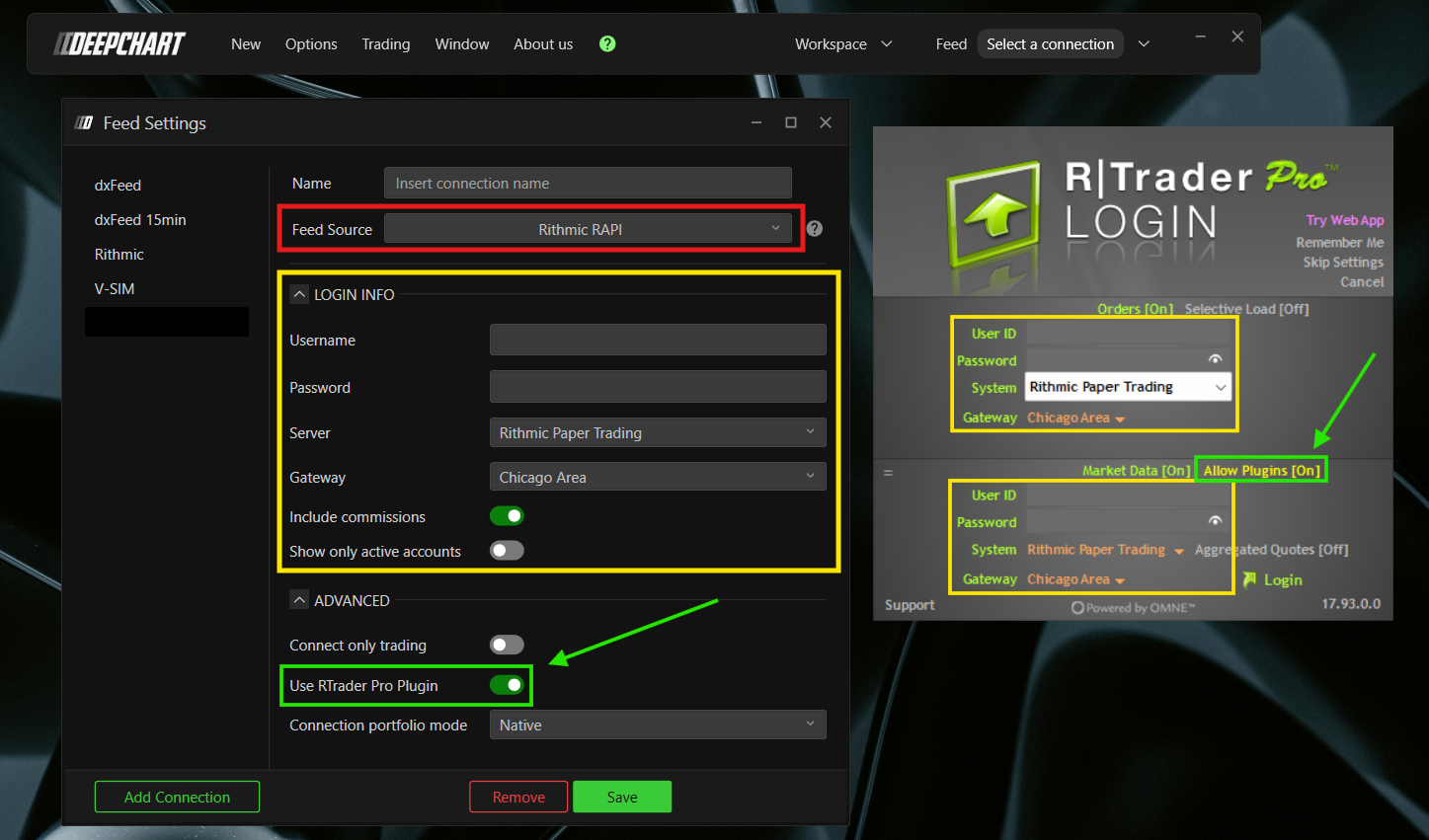Focus the Username field in Feed Settings

click(x=658, y=340)
